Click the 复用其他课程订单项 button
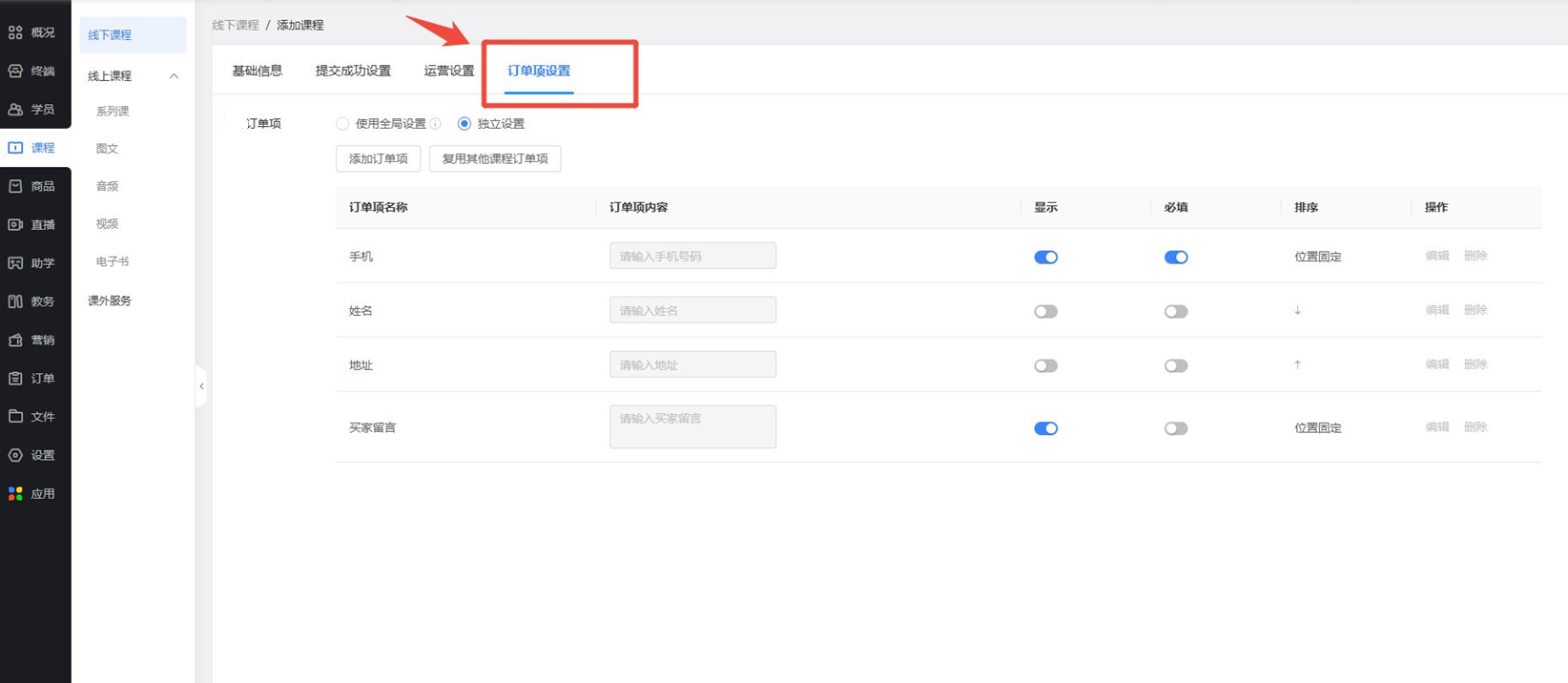The height and width of the screenshot is (683, 1568). [494, 159]
